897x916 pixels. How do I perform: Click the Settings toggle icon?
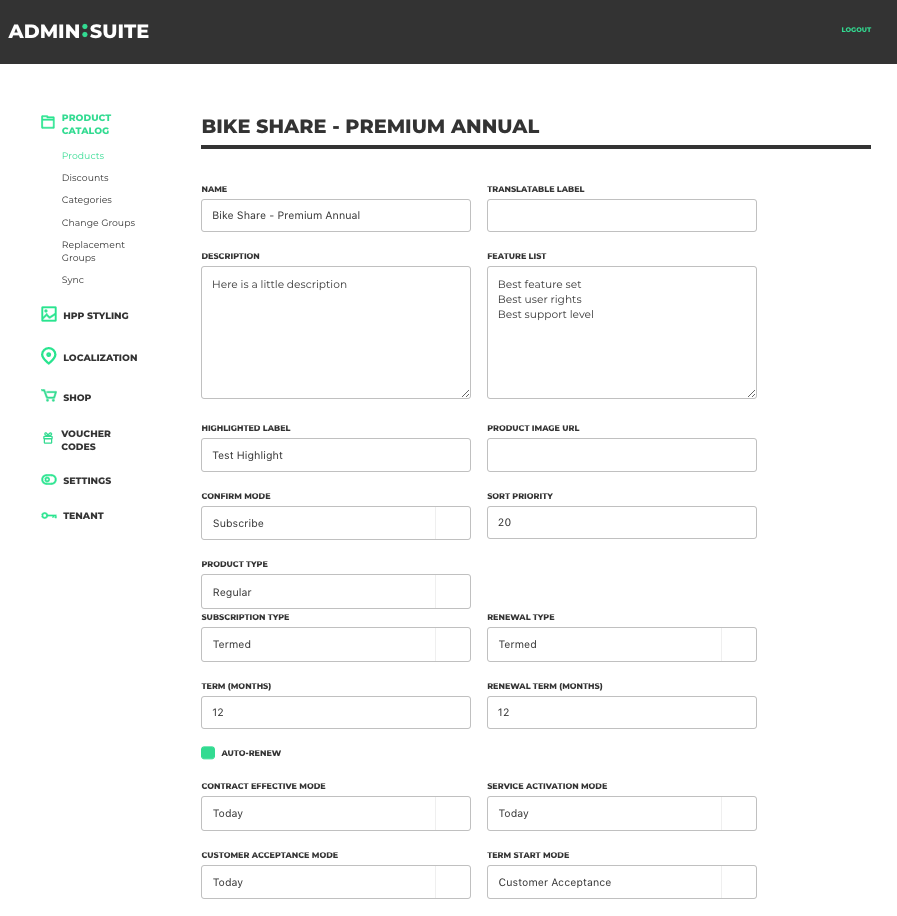(49, 480)
